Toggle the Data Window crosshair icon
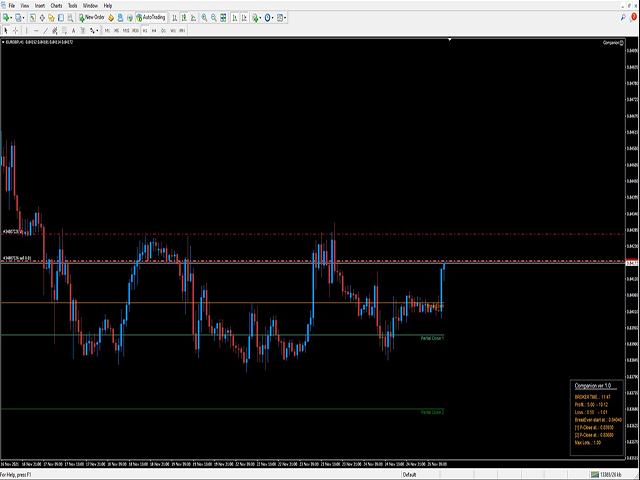Screen dimensions: 640x480 tap(42, 18)
